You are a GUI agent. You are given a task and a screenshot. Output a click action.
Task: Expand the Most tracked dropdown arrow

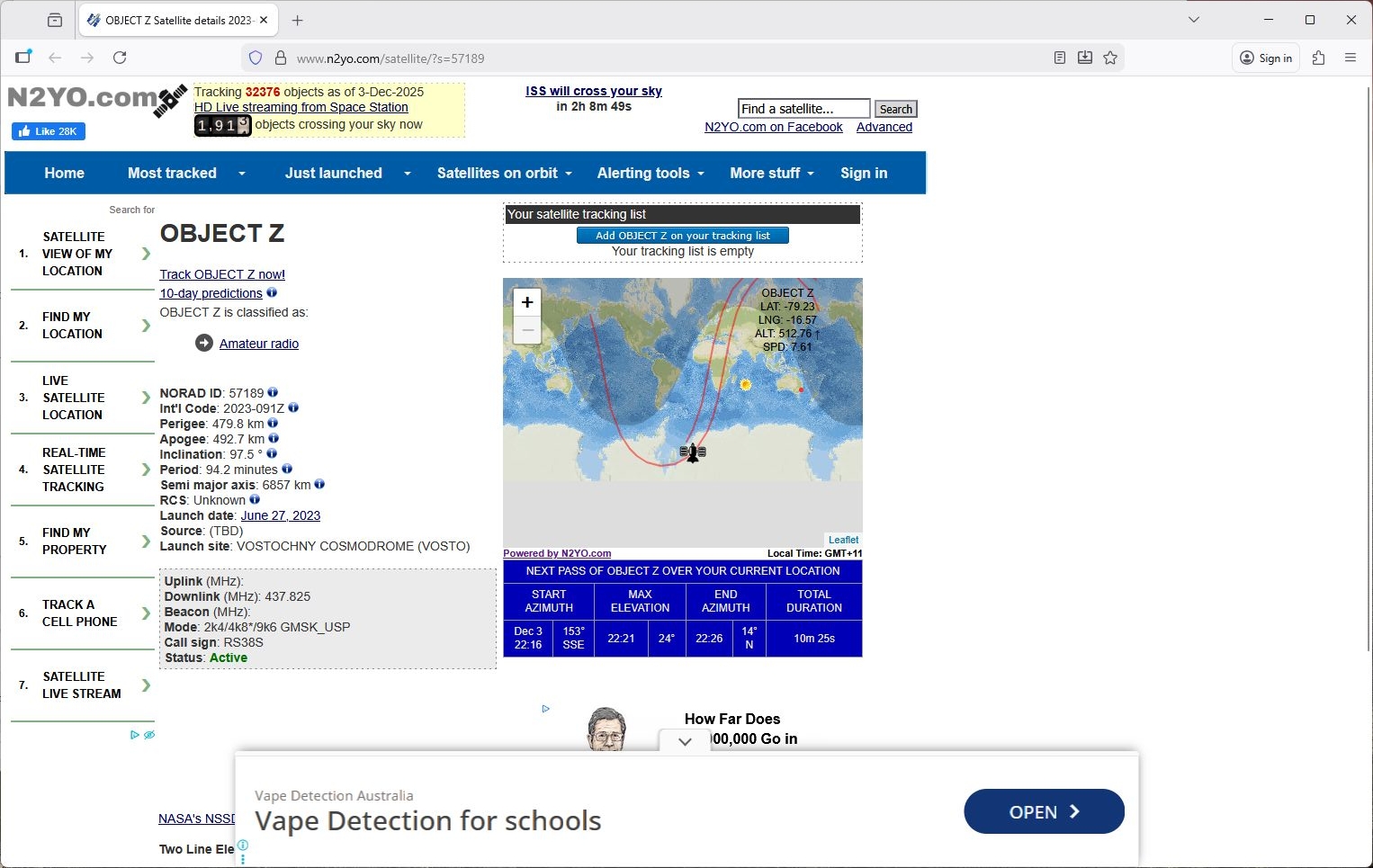coord(241,174)
